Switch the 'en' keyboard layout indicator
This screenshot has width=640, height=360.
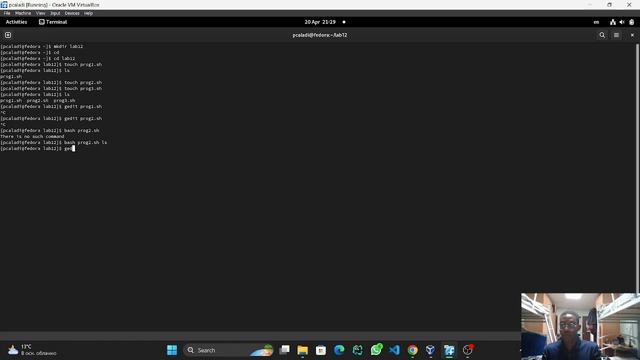coord(596,22)
